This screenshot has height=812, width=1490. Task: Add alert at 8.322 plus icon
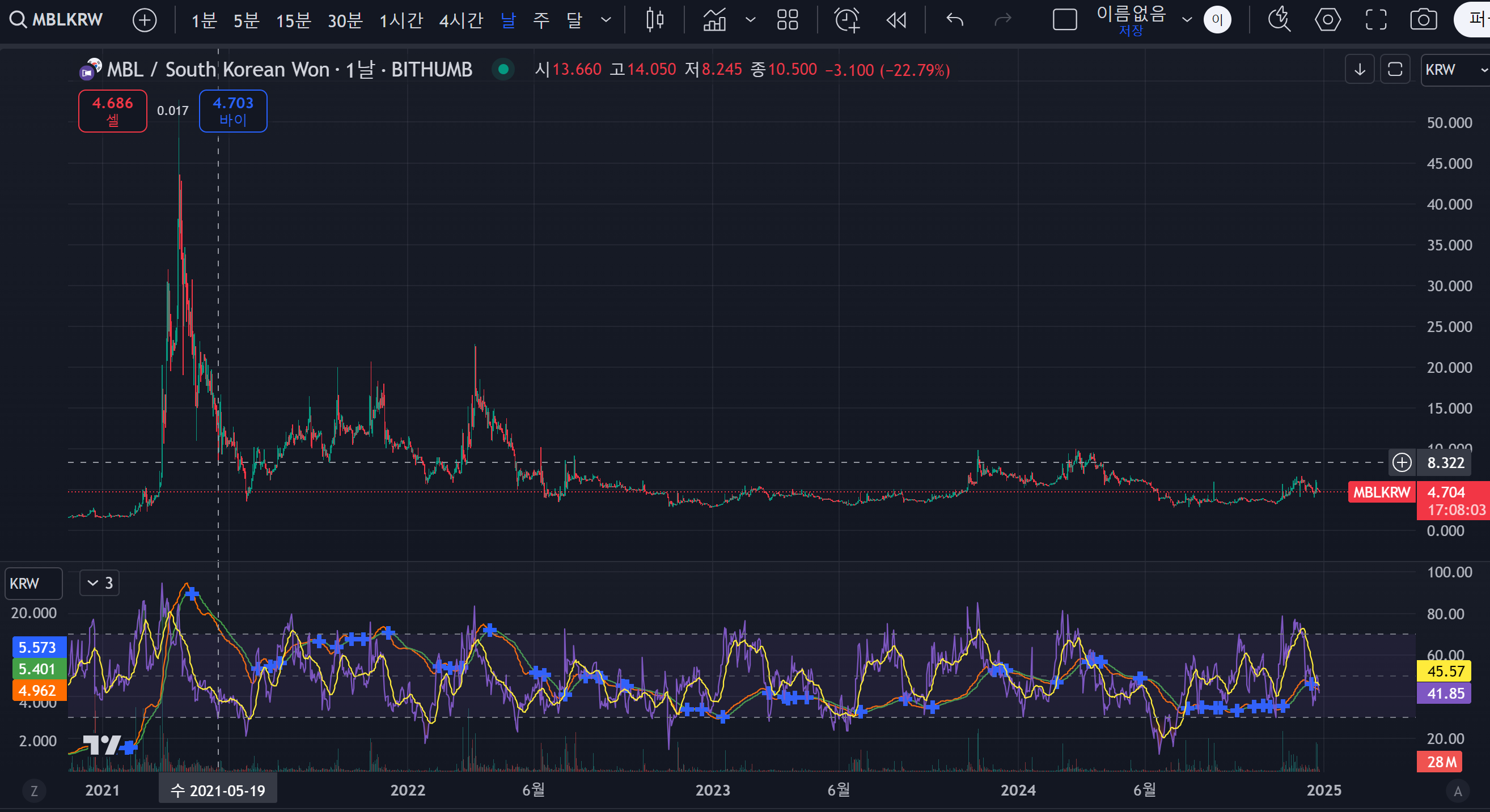1402,462
